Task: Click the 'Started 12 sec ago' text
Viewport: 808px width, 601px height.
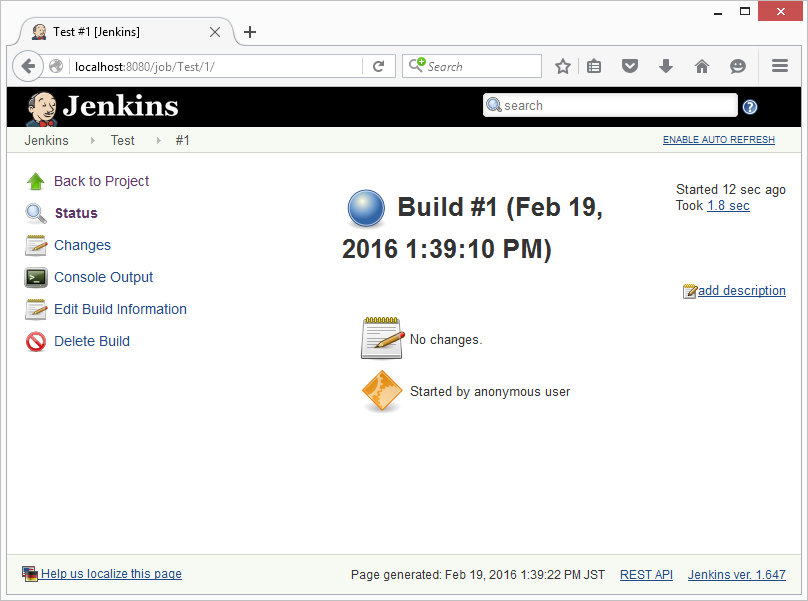Action: [731, 190]
